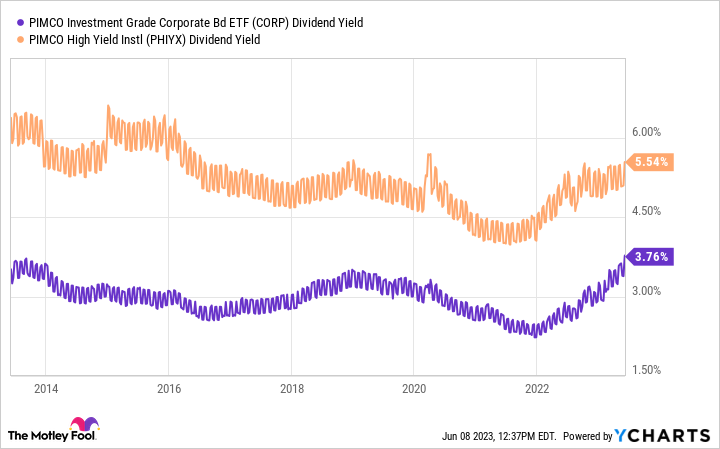Select the 2020 x-axis label

click(x=414, y=390)
